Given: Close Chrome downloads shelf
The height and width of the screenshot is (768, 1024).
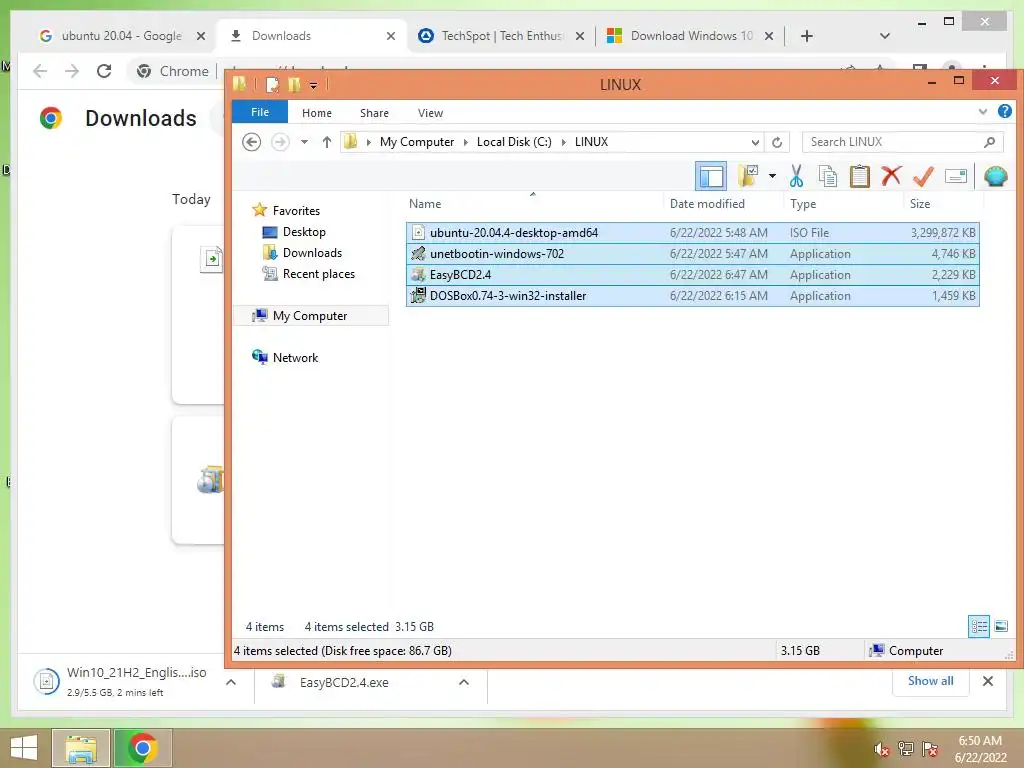Looking at the screenshot, I should coord(987,681).
